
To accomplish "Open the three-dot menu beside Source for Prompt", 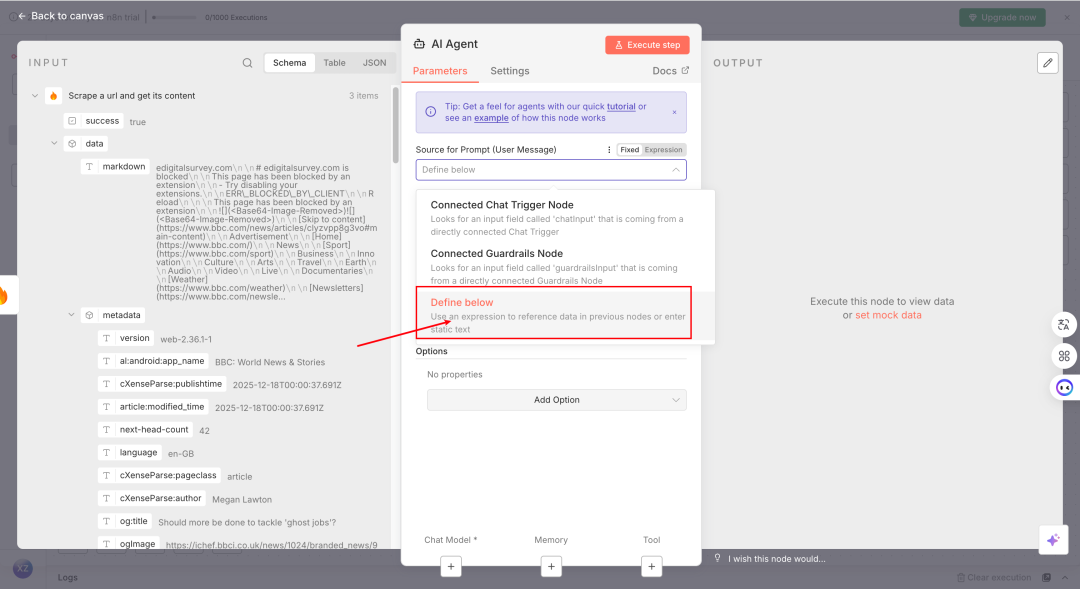I will 609,149.
